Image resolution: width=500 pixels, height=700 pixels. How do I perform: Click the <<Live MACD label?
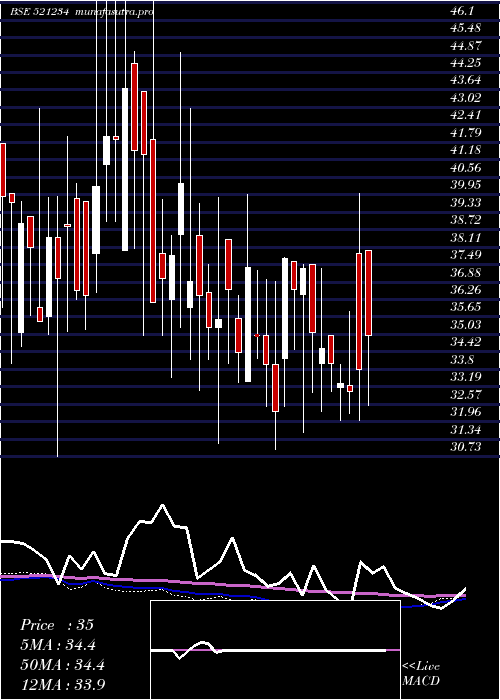coord(421,674)
